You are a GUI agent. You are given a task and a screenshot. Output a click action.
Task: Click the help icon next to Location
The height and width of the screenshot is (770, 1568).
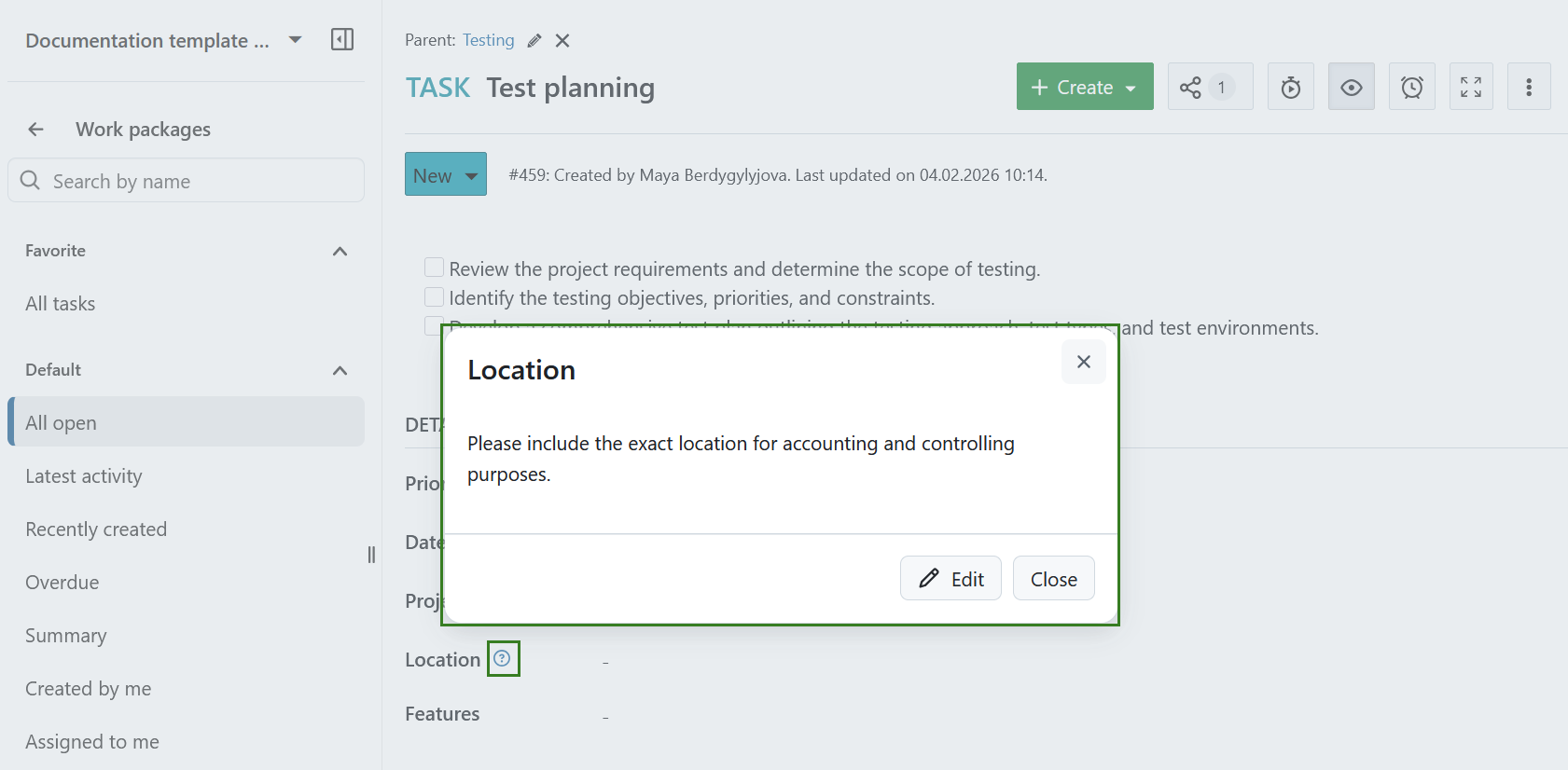[502, 658]
